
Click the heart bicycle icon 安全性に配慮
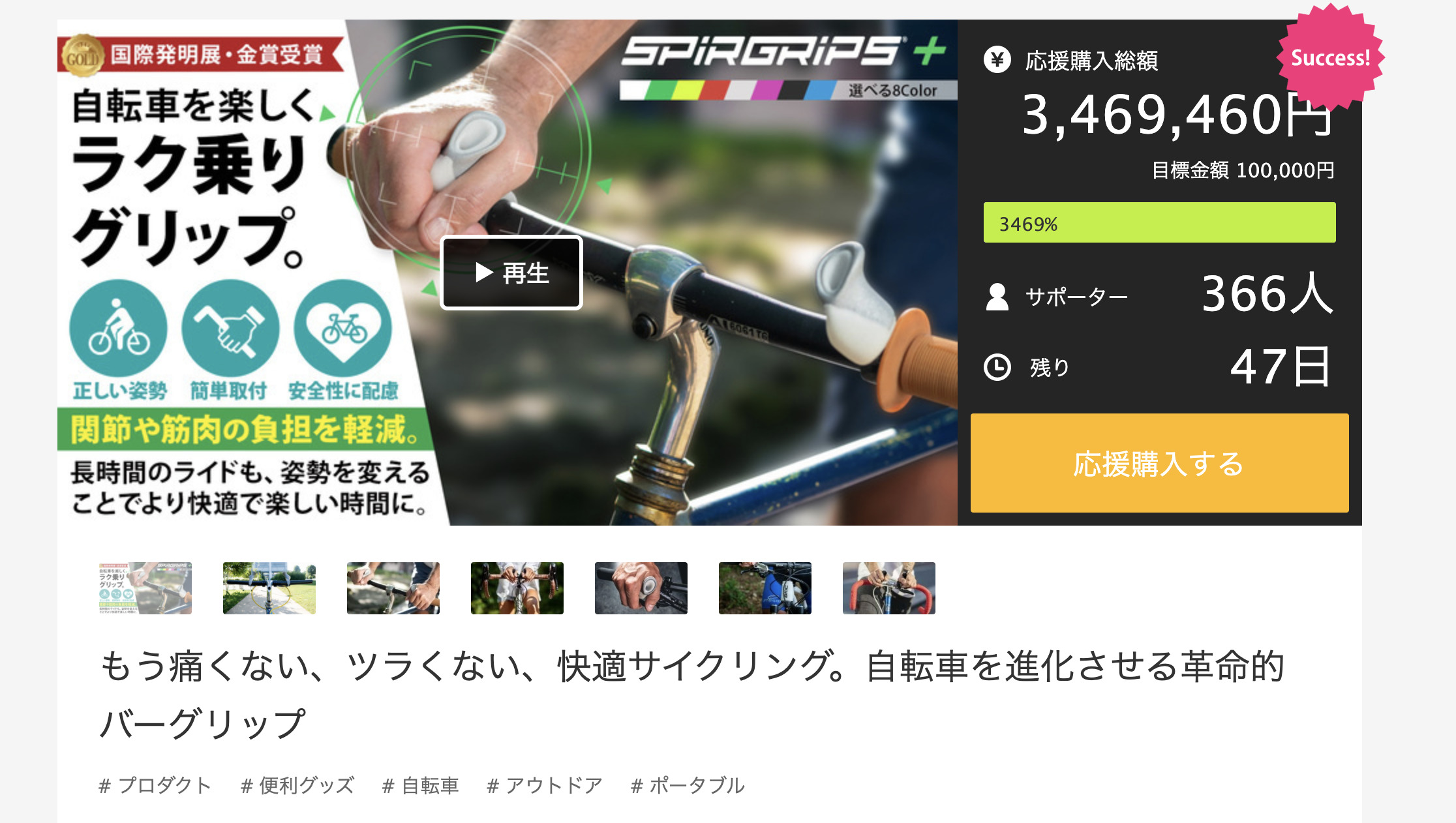343,328
